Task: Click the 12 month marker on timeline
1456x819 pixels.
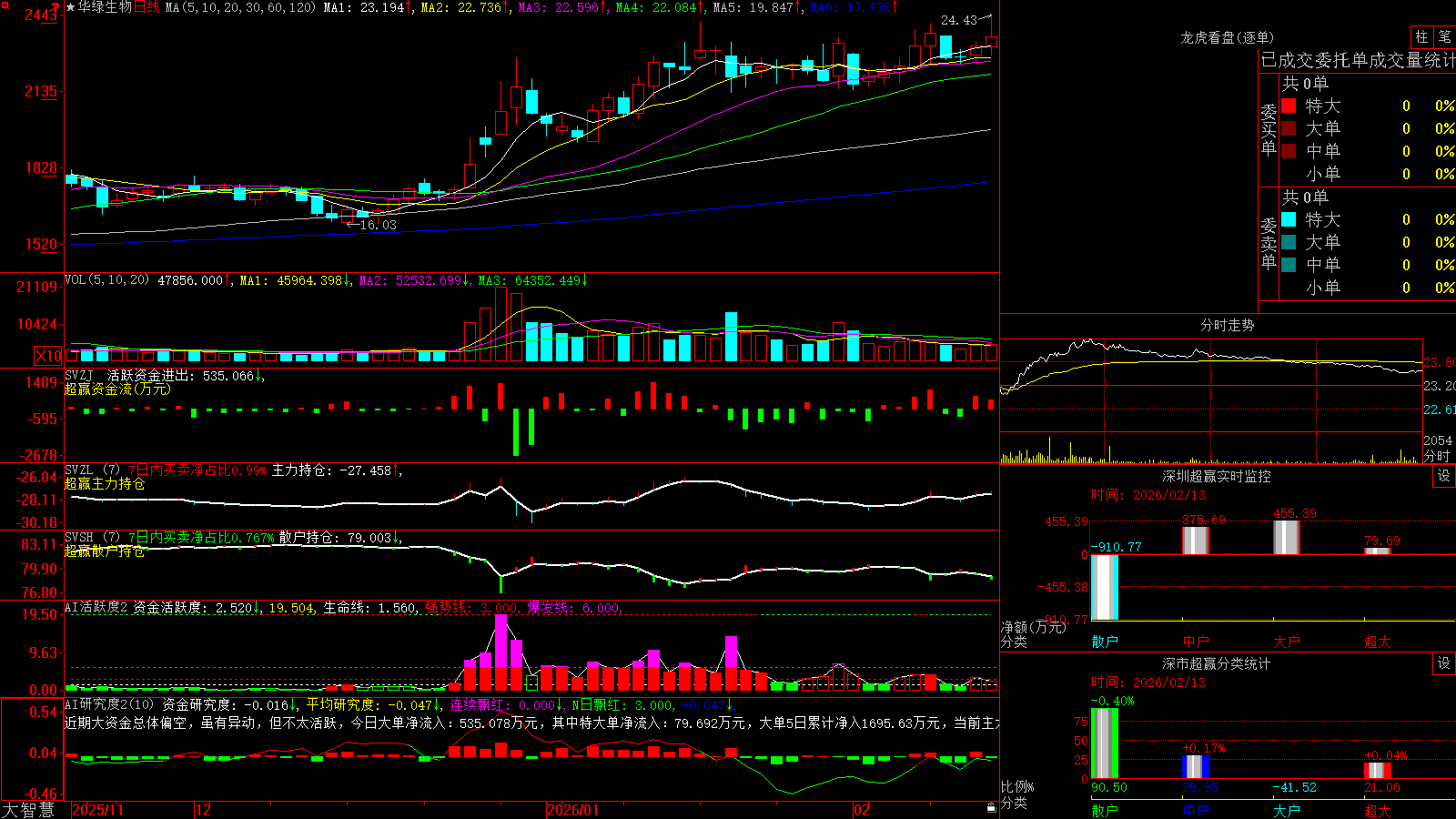Action: pyautogui.click(x=203, y=810)
